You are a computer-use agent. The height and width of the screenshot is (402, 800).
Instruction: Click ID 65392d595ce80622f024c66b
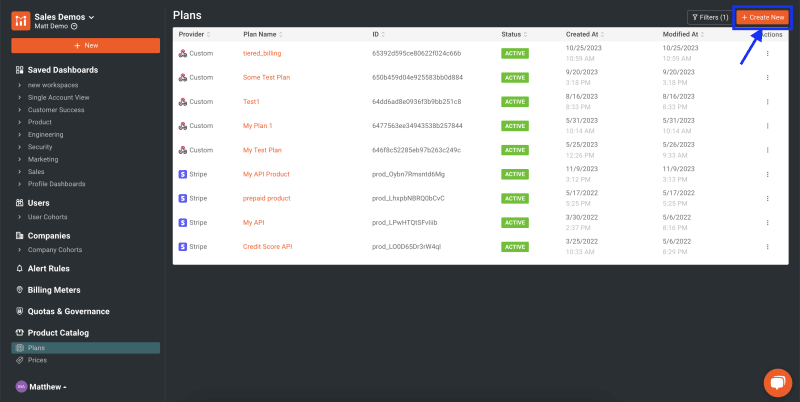click(416, 53)
